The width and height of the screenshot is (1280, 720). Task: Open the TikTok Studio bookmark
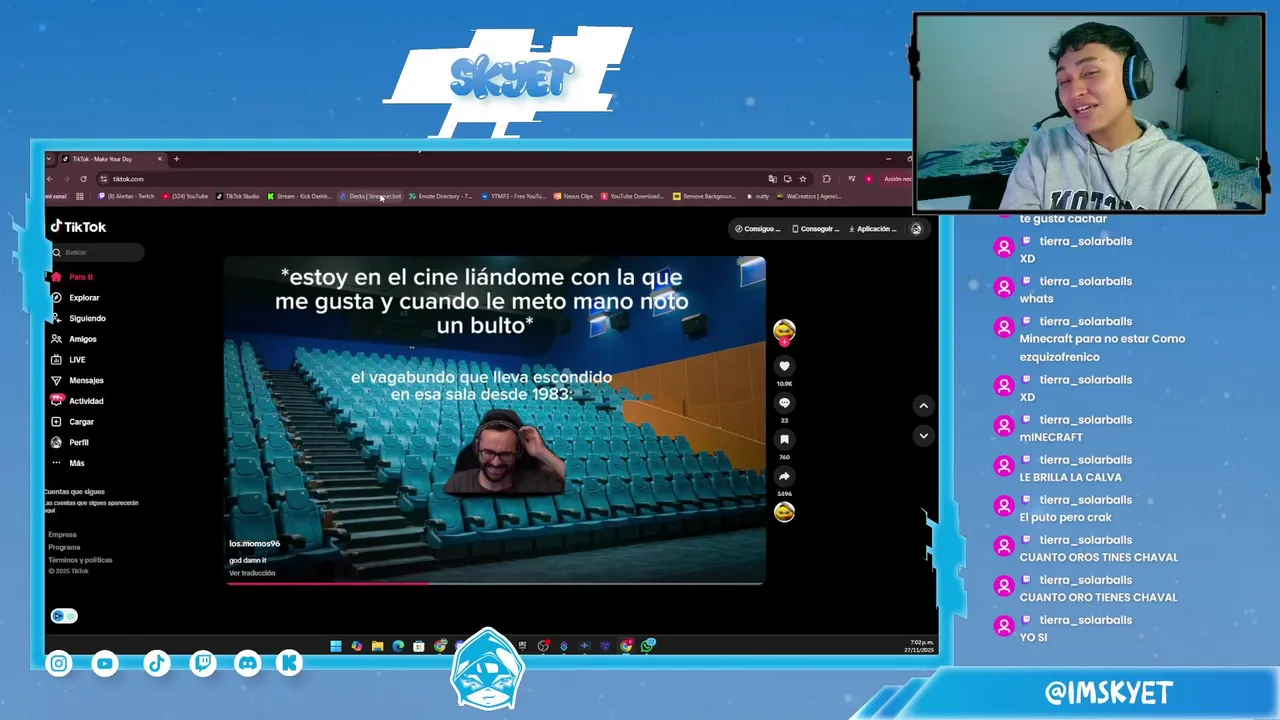click(237, 196)
